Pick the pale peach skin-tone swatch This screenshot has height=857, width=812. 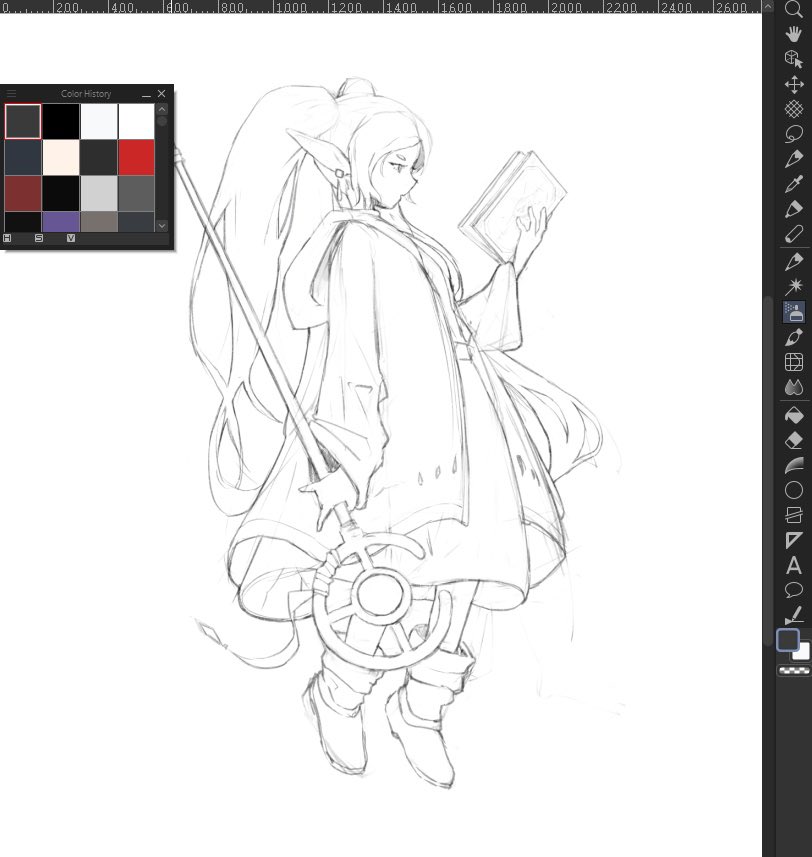click(x=61, y=157)
